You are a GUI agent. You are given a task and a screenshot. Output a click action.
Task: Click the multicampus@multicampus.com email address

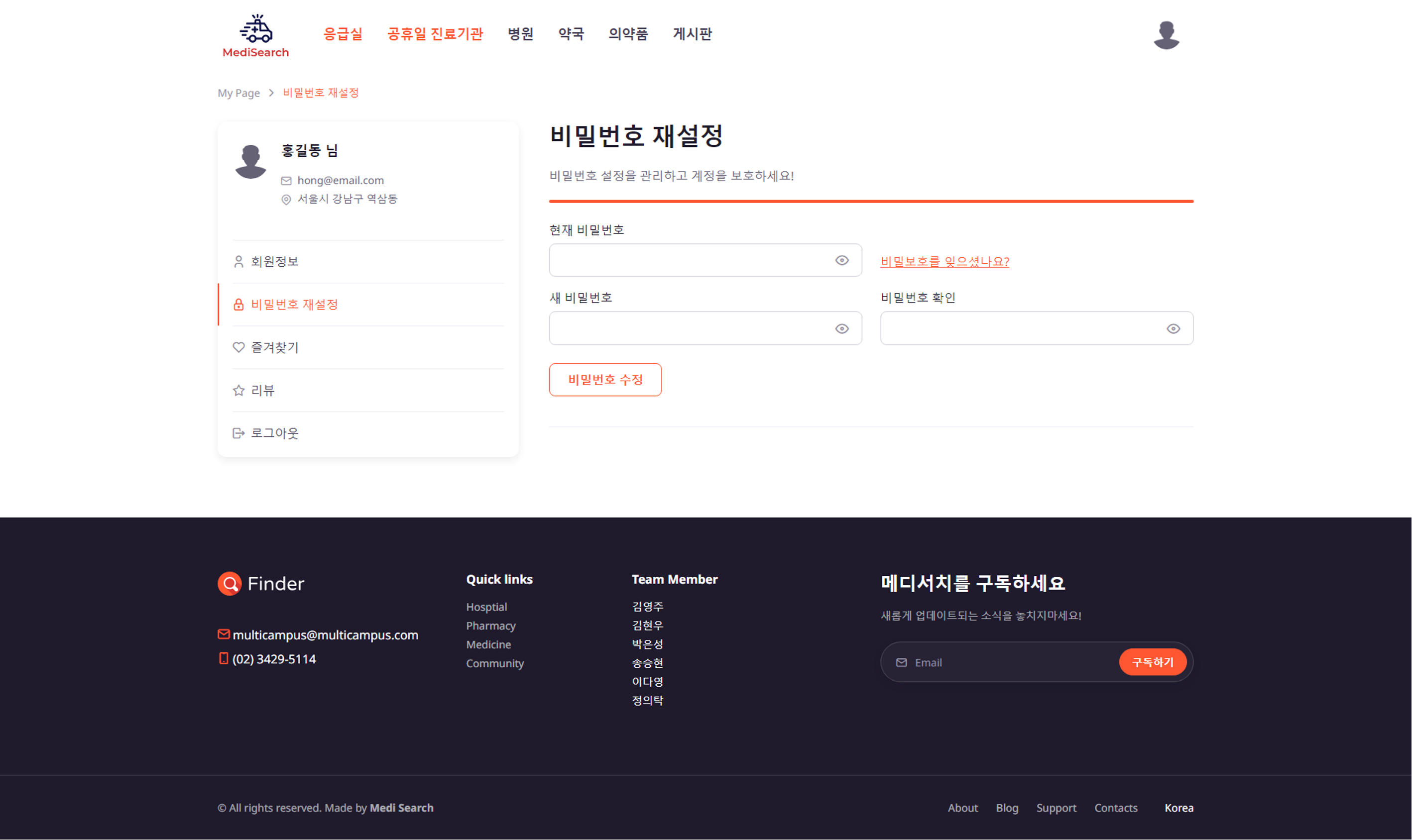click(325, 635)
